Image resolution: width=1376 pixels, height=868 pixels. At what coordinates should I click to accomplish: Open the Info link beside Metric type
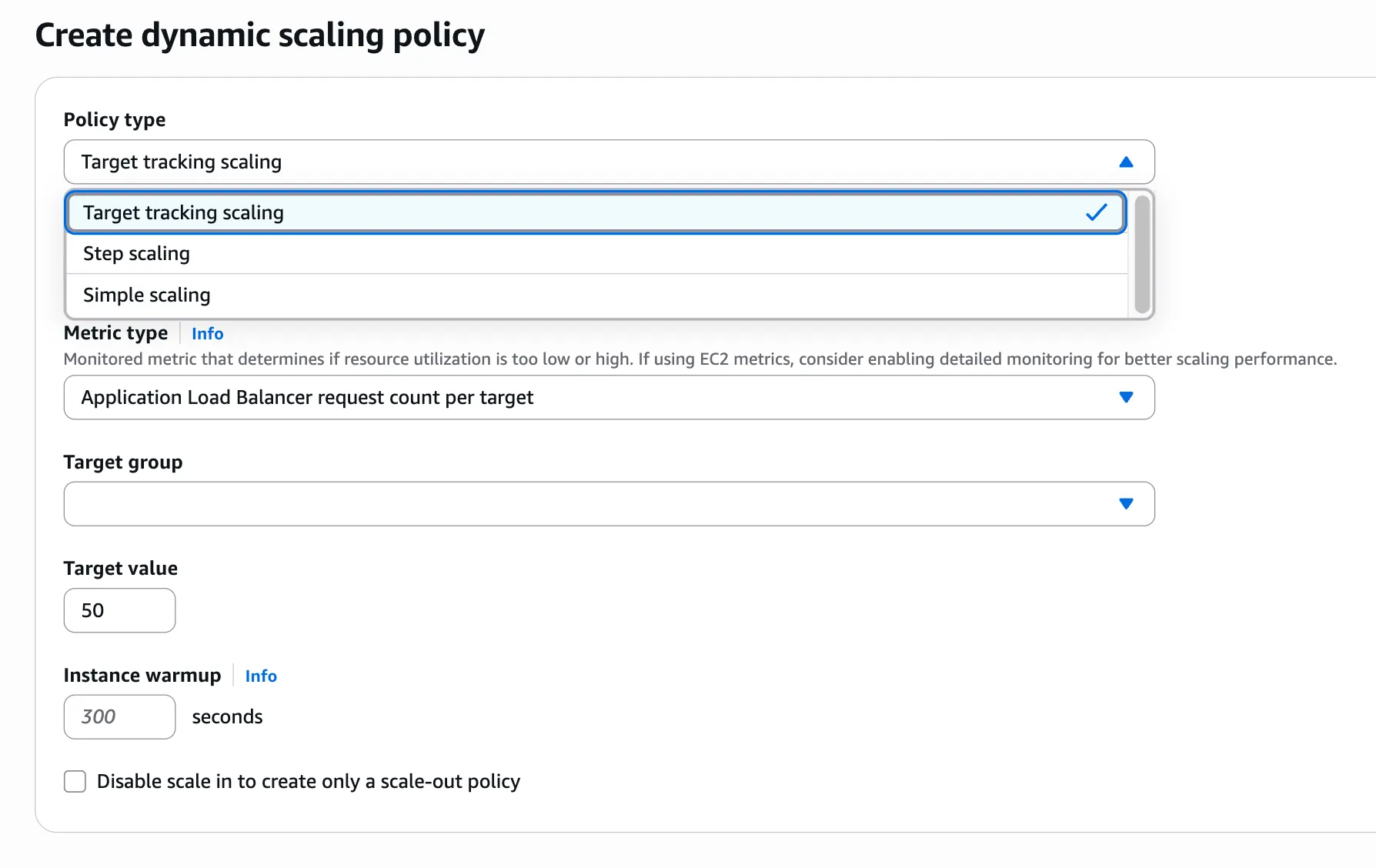tap(207, 334)
